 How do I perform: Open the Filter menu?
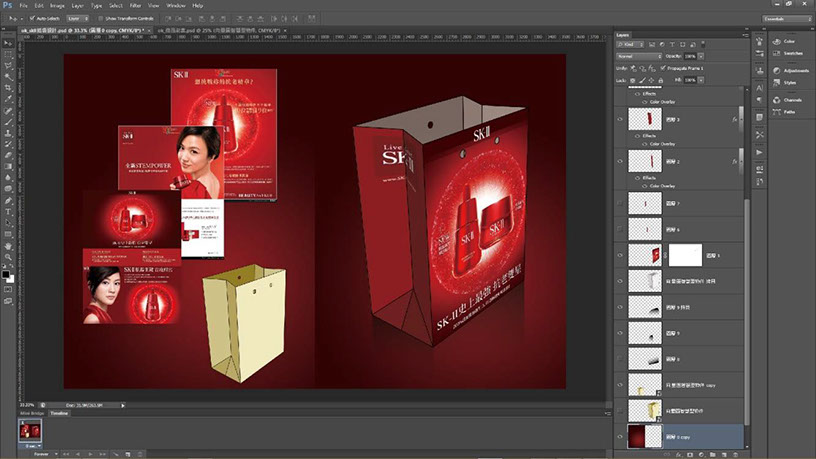coord(133,5)
